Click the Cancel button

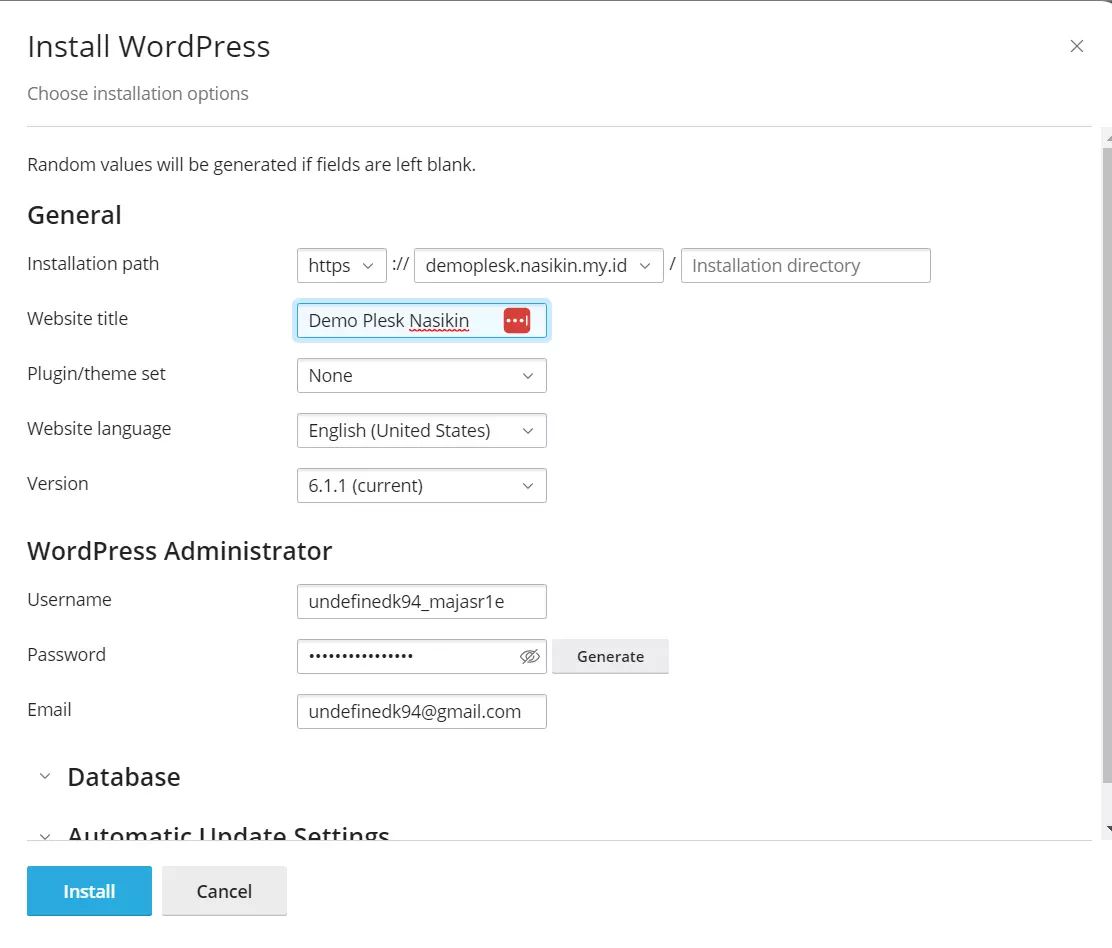click(224, 891)
